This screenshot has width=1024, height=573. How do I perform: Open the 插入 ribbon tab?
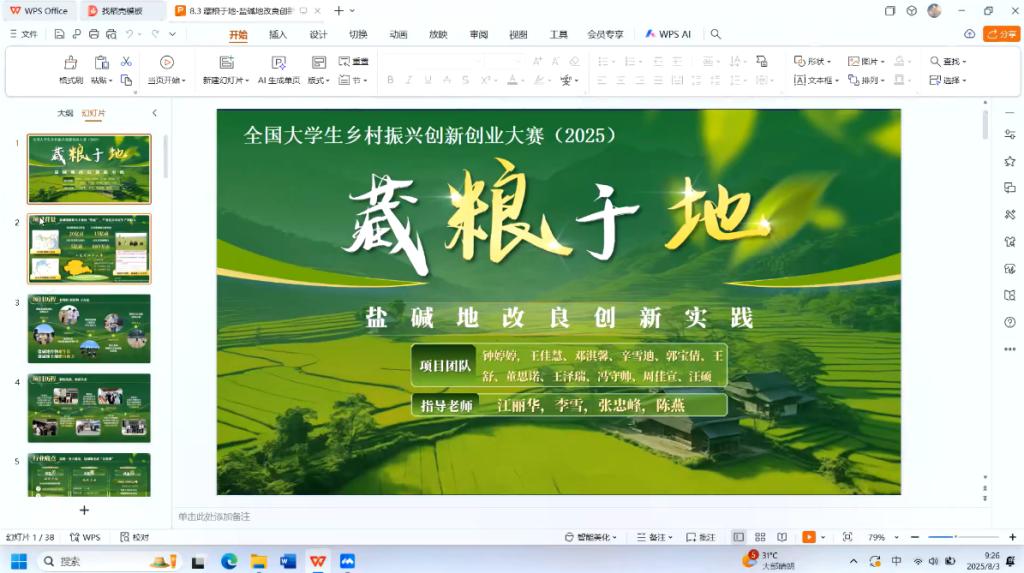pyautogui.click(x=278, y=34)
